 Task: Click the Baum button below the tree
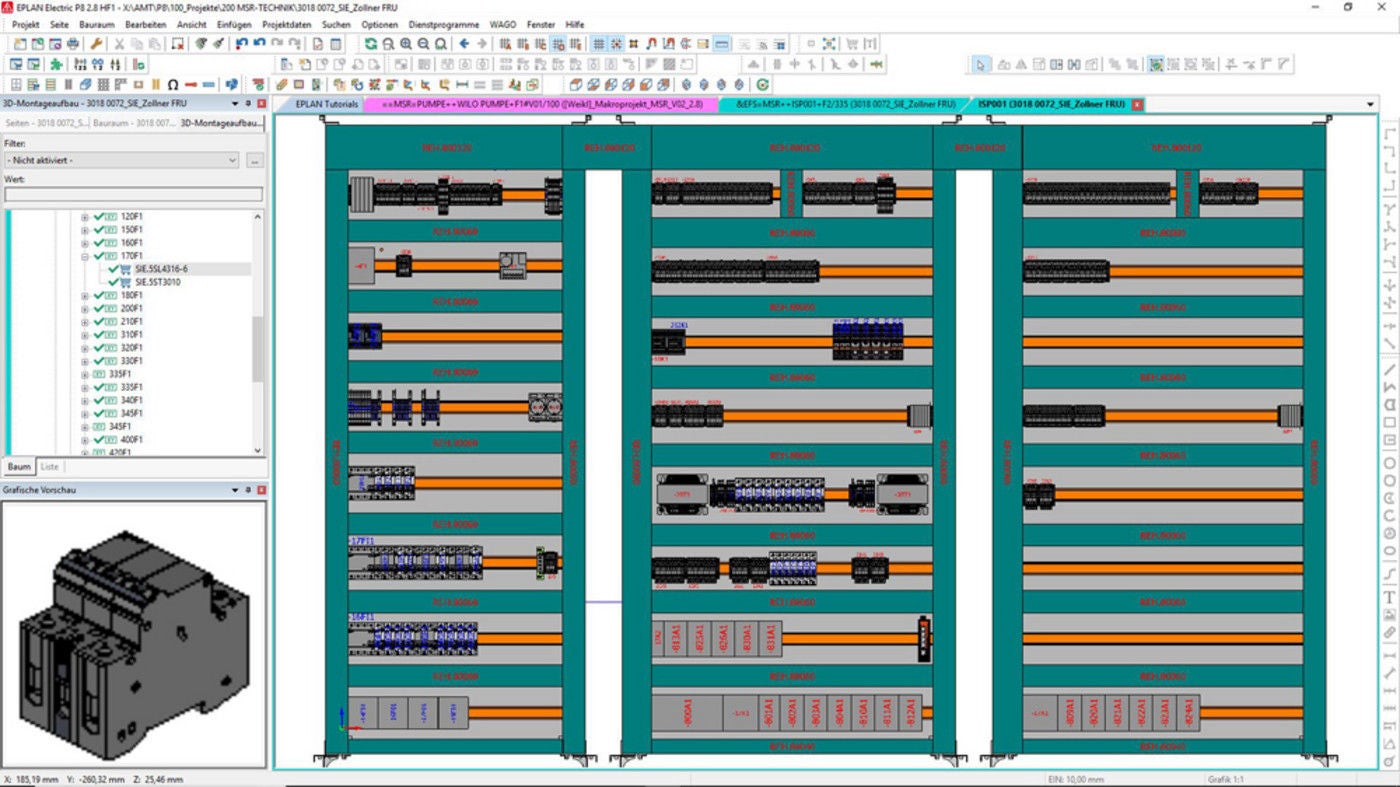[17, 466]
